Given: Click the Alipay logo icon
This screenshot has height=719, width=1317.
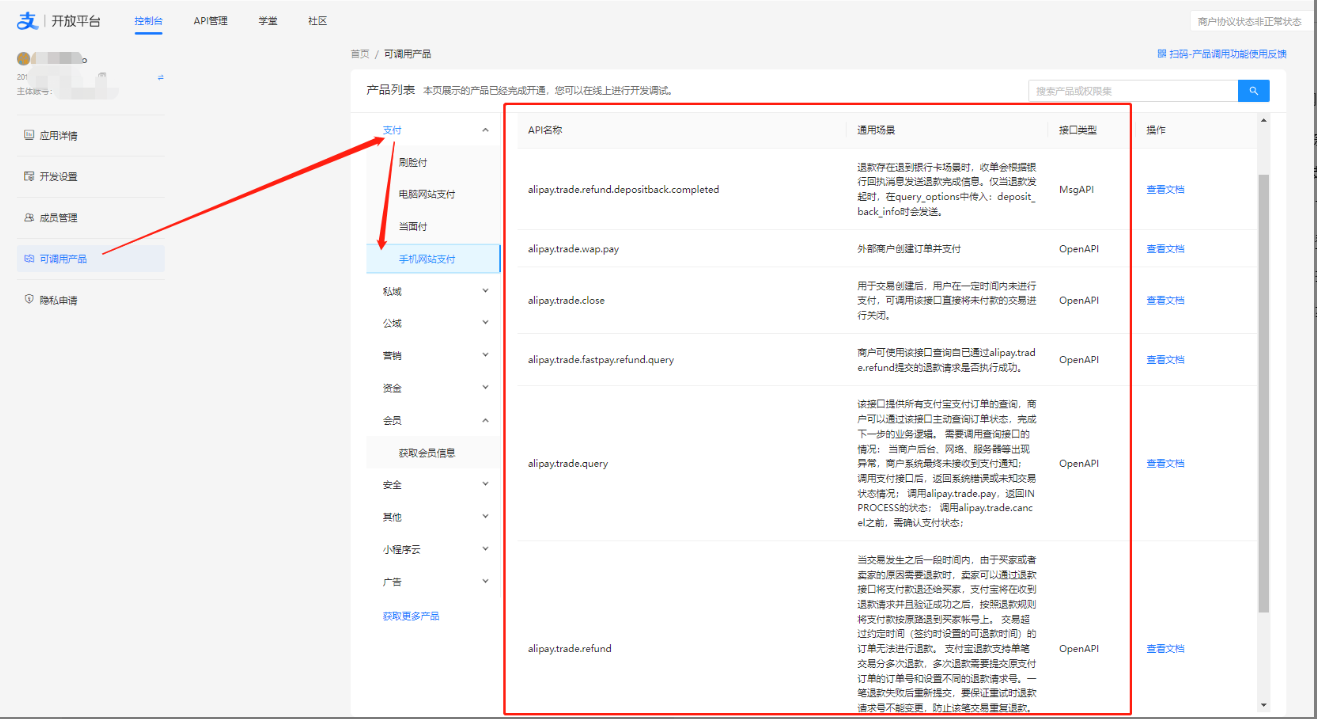Looking at the screenshot, I should click(27, 21).
